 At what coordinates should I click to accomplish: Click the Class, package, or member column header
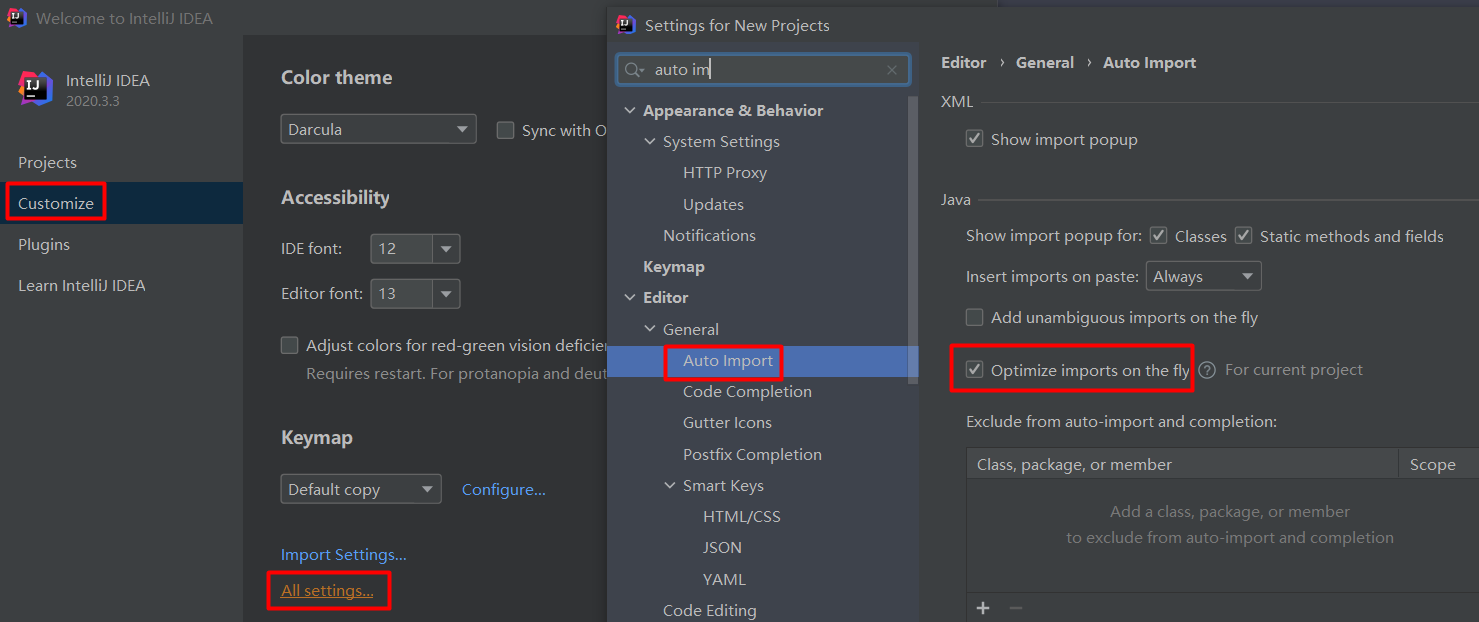click(x=1182, y=464)
